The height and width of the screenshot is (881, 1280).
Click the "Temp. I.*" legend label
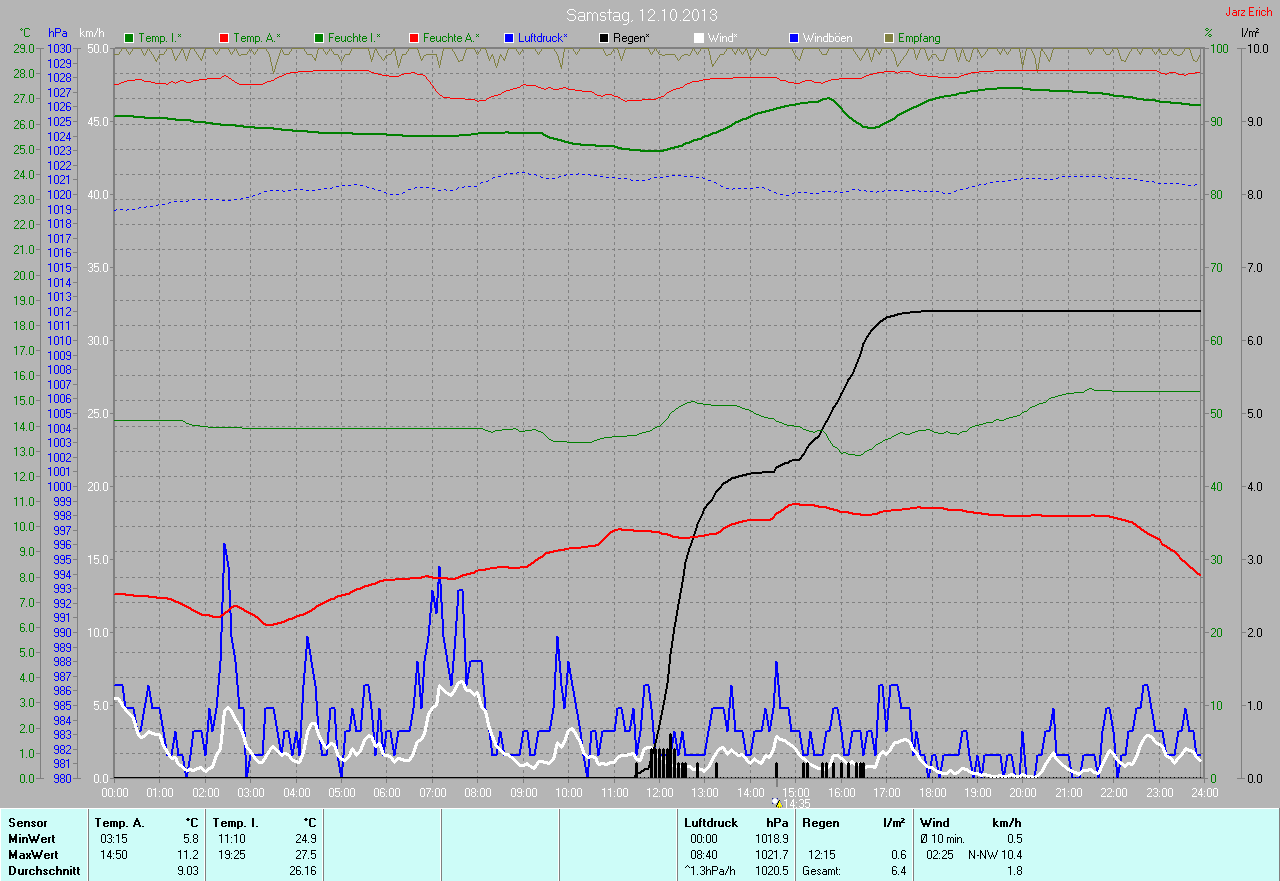[160, 38]
